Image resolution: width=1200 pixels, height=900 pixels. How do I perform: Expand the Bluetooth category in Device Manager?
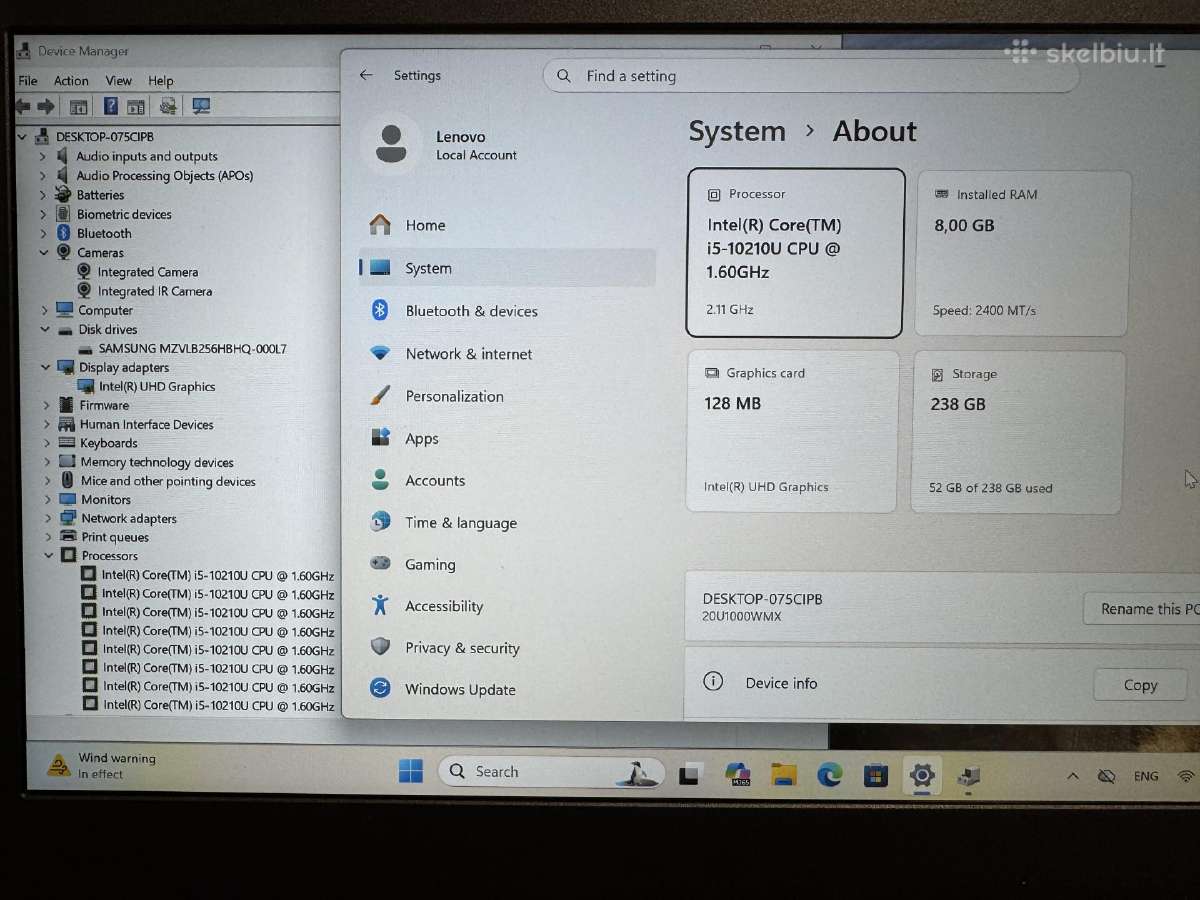point(43,233)
